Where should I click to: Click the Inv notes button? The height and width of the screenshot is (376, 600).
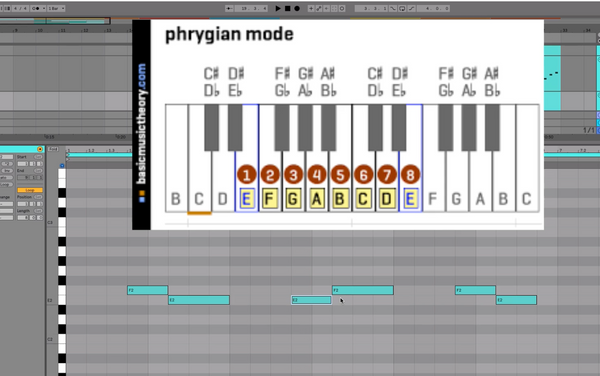pos(7,171)
